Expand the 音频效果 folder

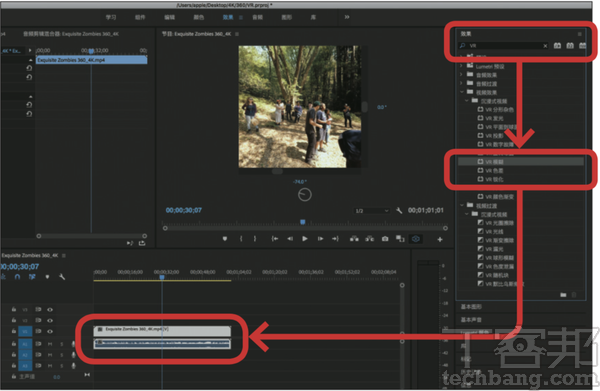461,75
